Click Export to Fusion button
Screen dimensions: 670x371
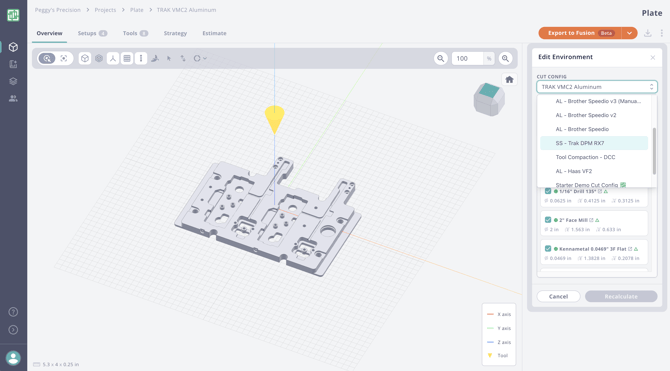[x=580, y=33]
